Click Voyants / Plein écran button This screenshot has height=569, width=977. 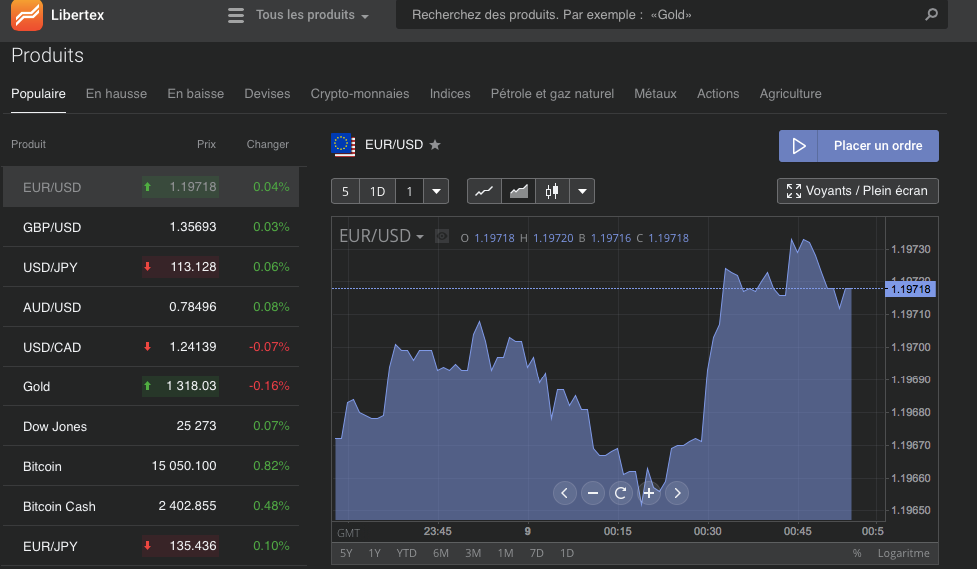pyautogui.click(x=857, y=191)
